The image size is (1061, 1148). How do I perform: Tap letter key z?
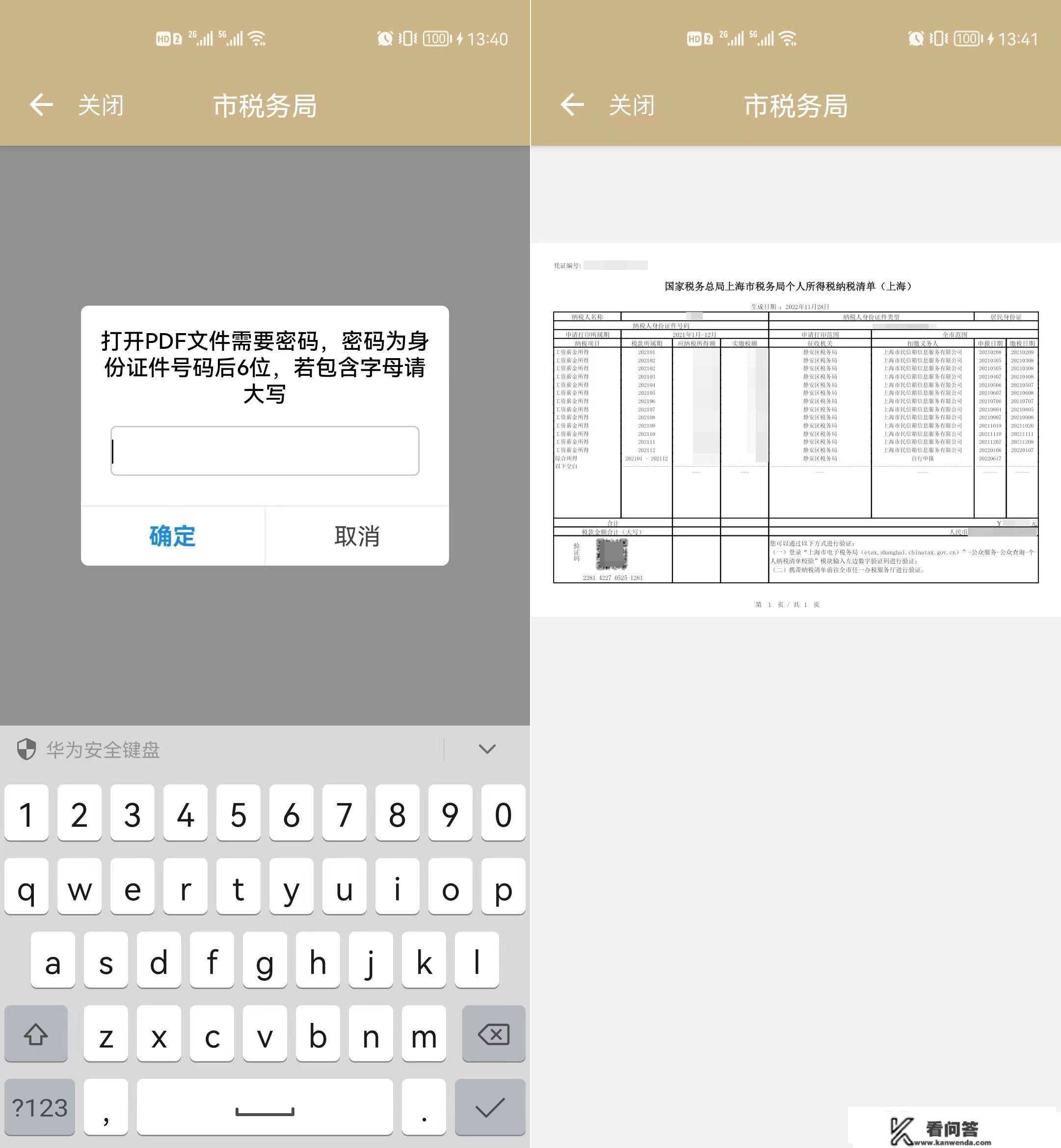click(106, 1034)
